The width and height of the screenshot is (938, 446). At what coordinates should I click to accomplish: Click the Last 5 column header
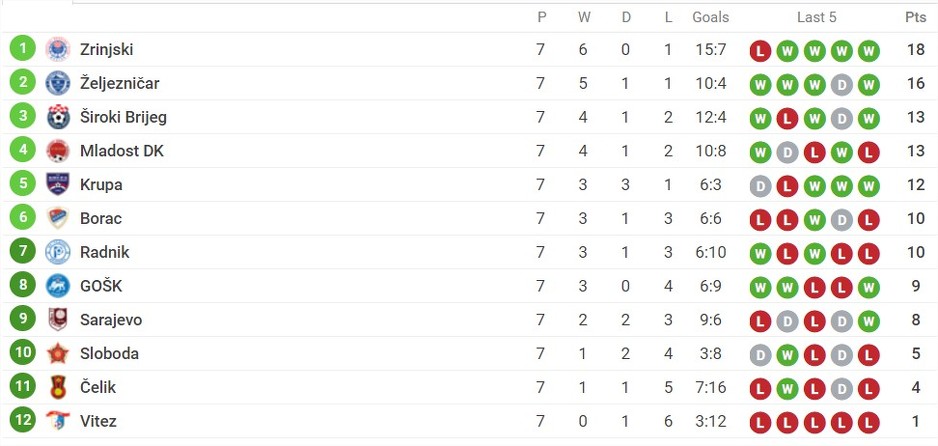tap(817, 17)
